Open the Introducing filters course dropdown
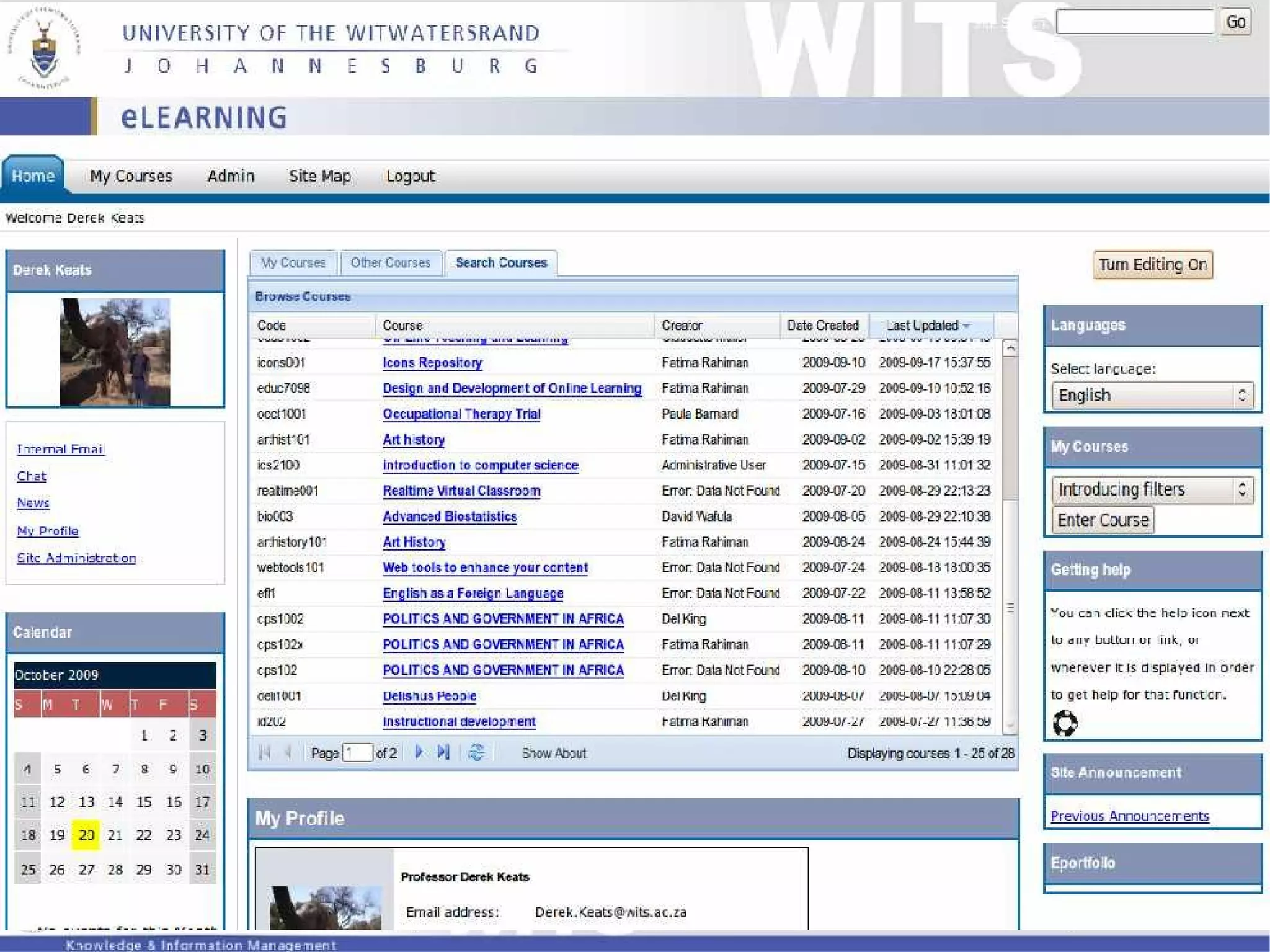This screenshot has height=952, width=1270. click(x=1152, y=489)
